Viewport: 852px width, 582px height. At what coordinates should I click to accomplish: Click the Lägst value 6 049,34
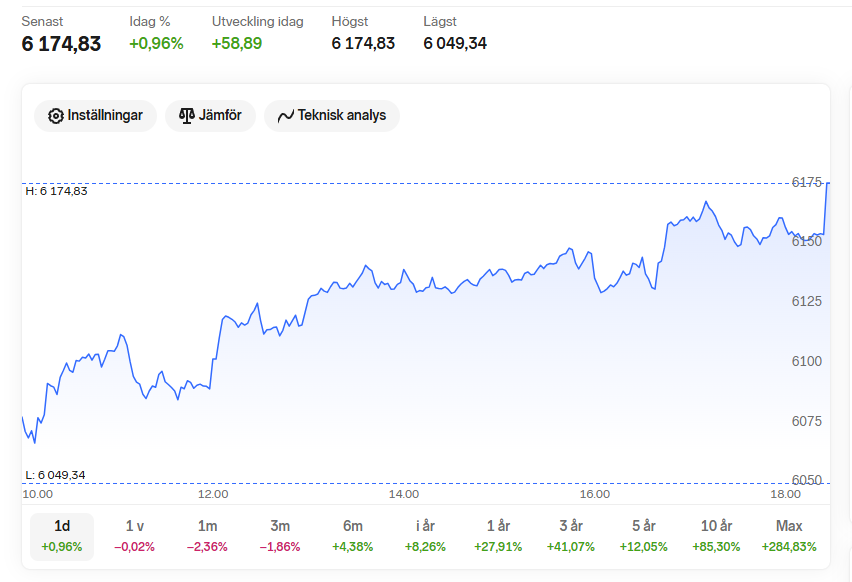tap(455, 43)
